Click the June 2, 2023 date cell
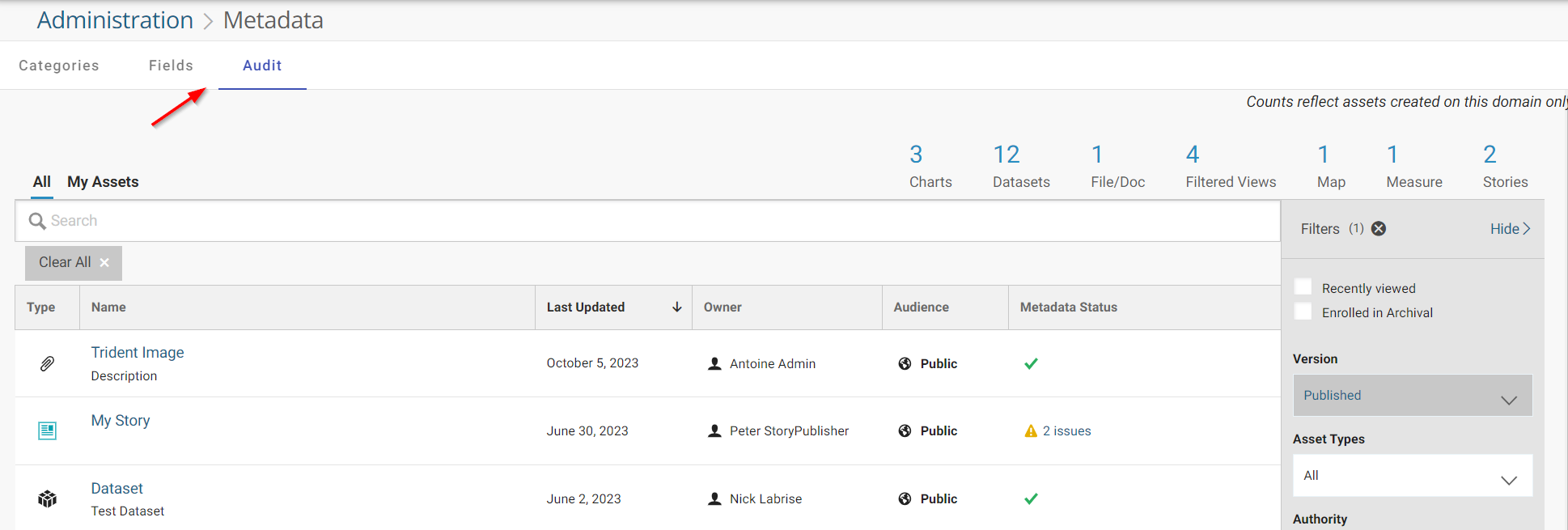 [x=583, y=499]
